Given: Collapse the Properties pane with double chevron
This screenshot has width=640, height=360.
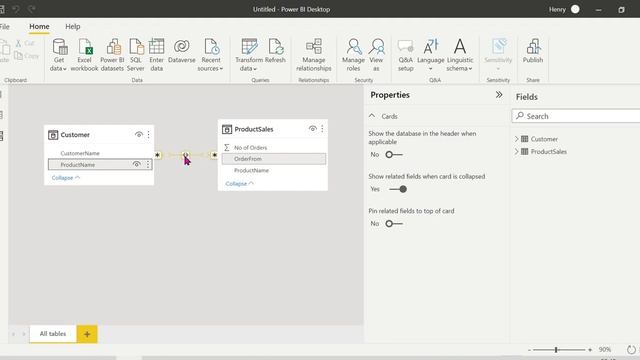Looking at the screenshot, I should (x=499, y=95).
